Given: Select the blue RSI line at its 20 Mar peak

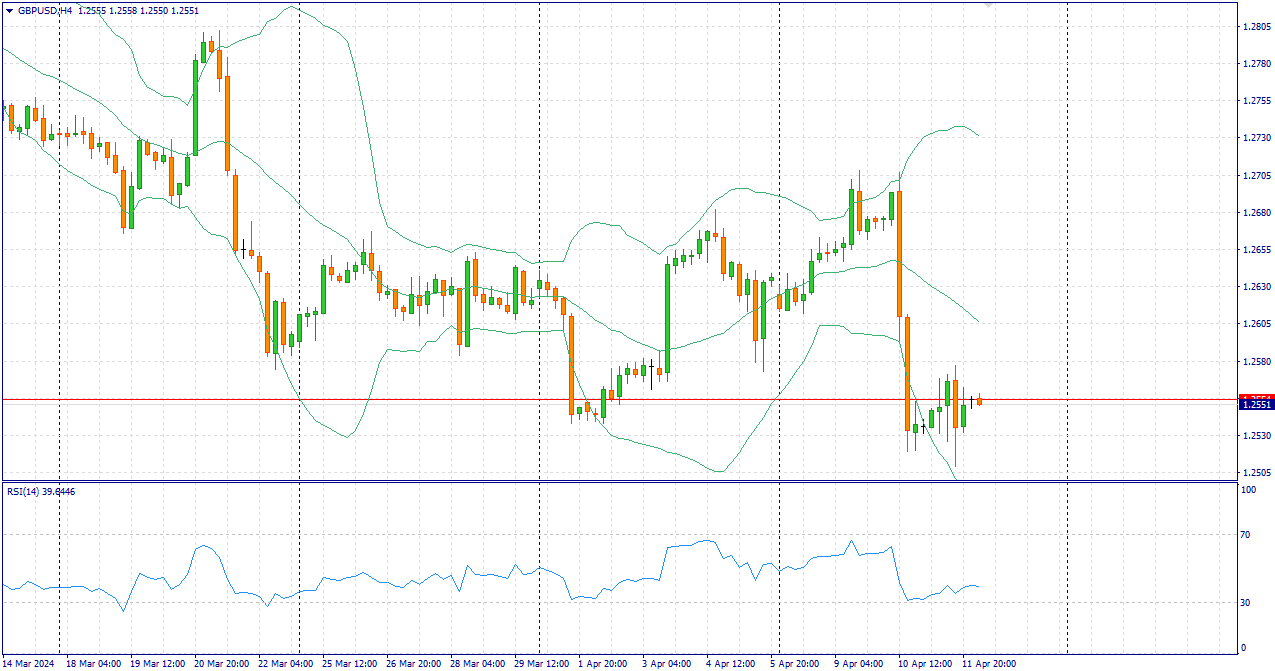Looking at the screenshot, I should click(203, 546).
